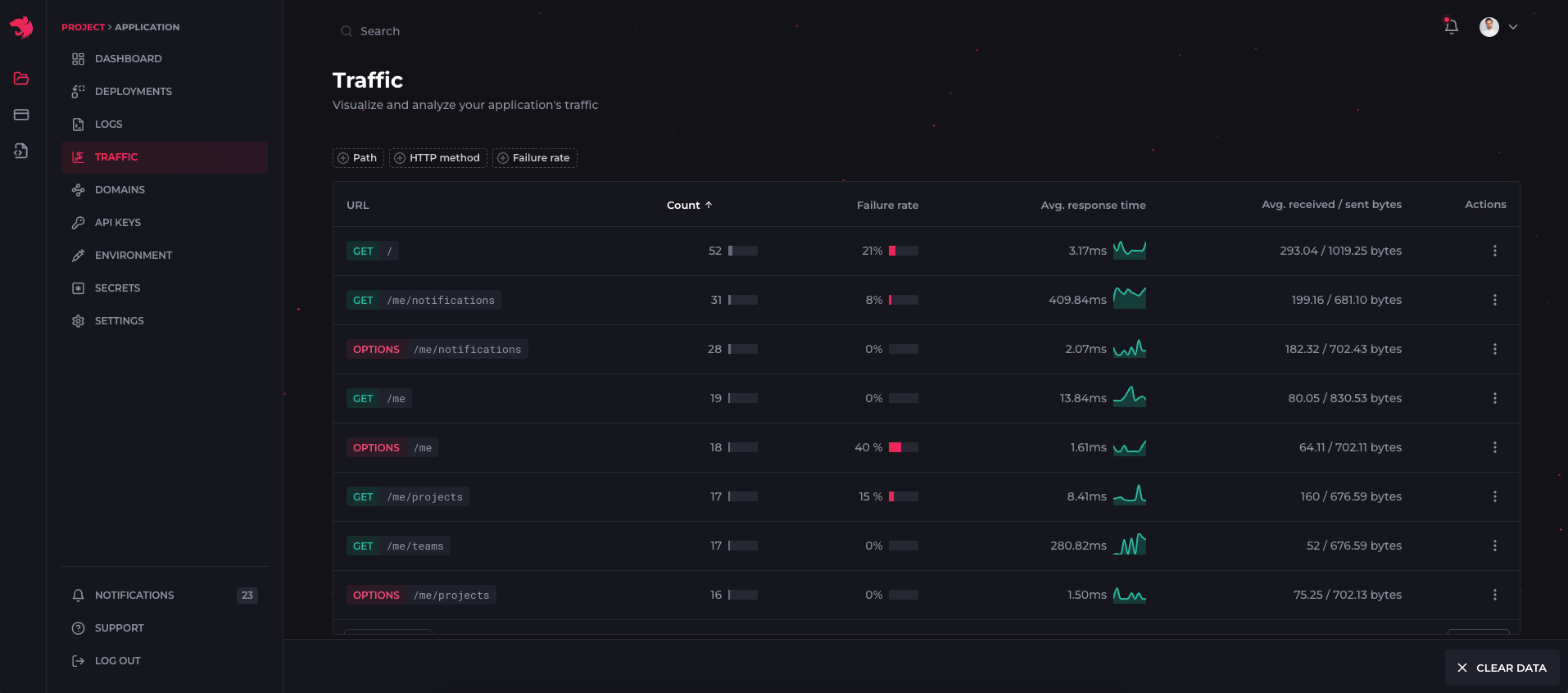The height and width of the screenshot is (693, 1568).
Task: Click the APPLICATION breadcrumb
Action: 147,27
